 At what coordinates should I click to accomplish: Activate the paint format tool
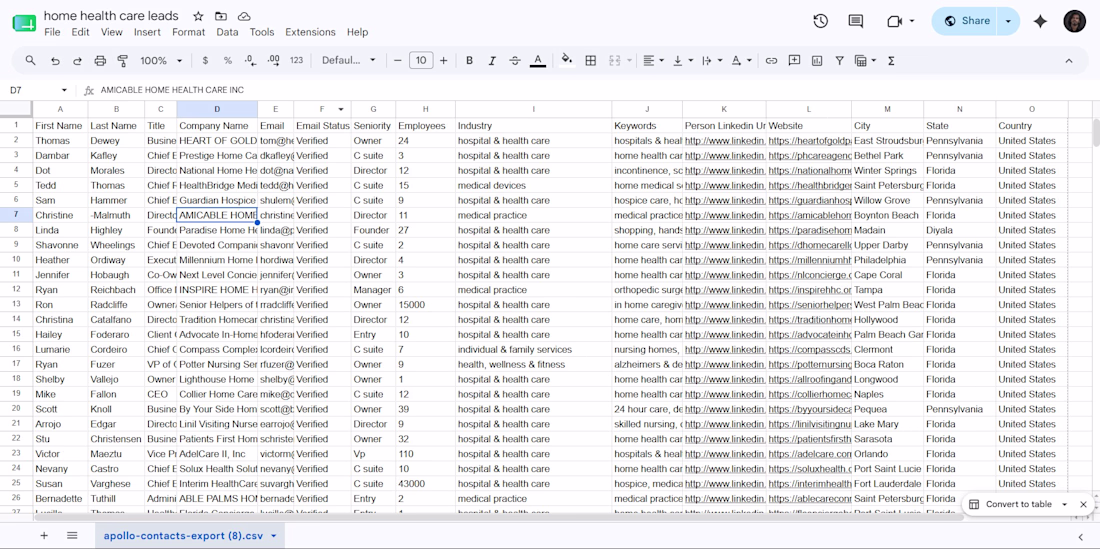click(123, 61)
